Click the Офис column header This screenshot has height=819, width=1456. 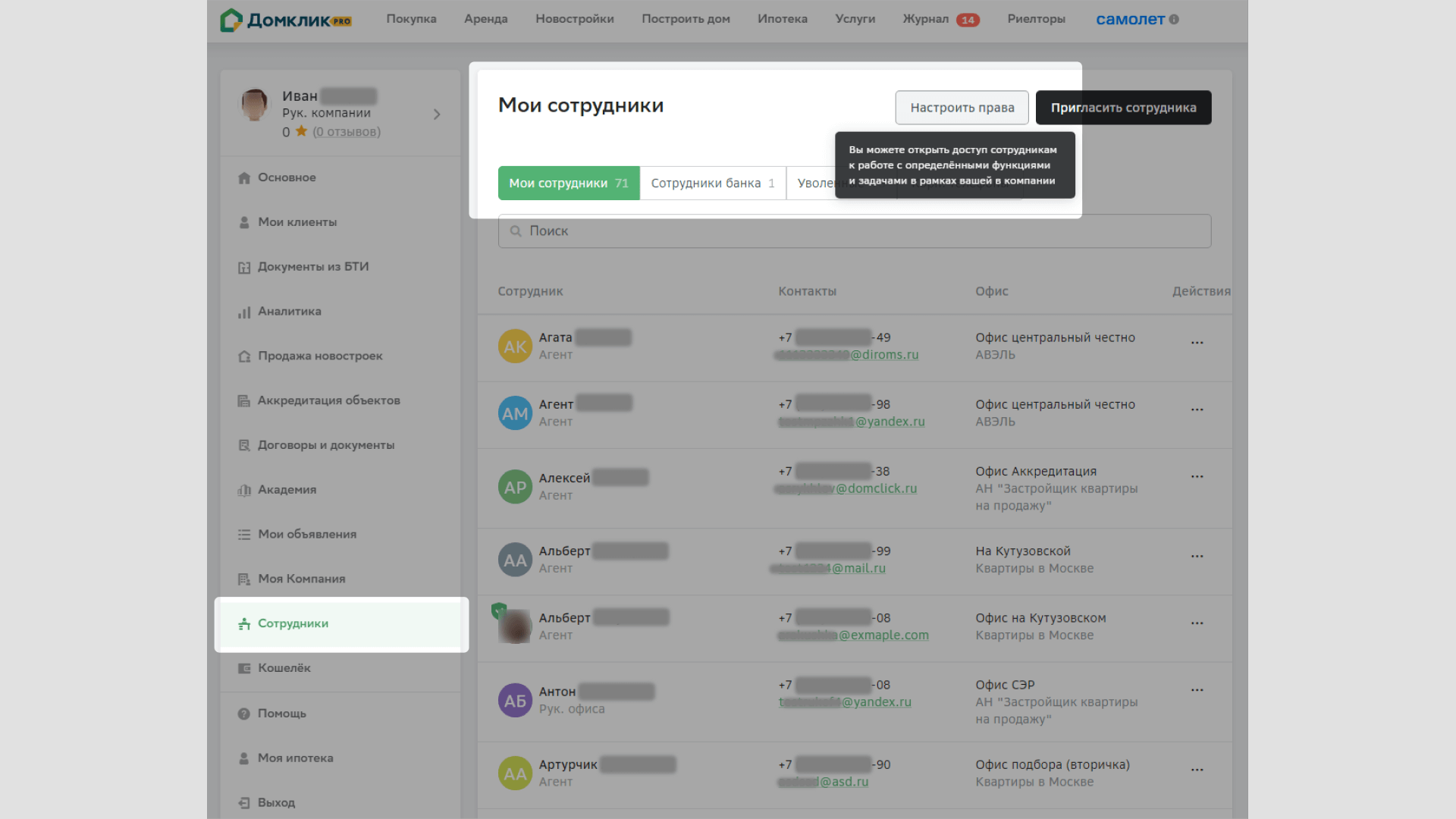991,291
